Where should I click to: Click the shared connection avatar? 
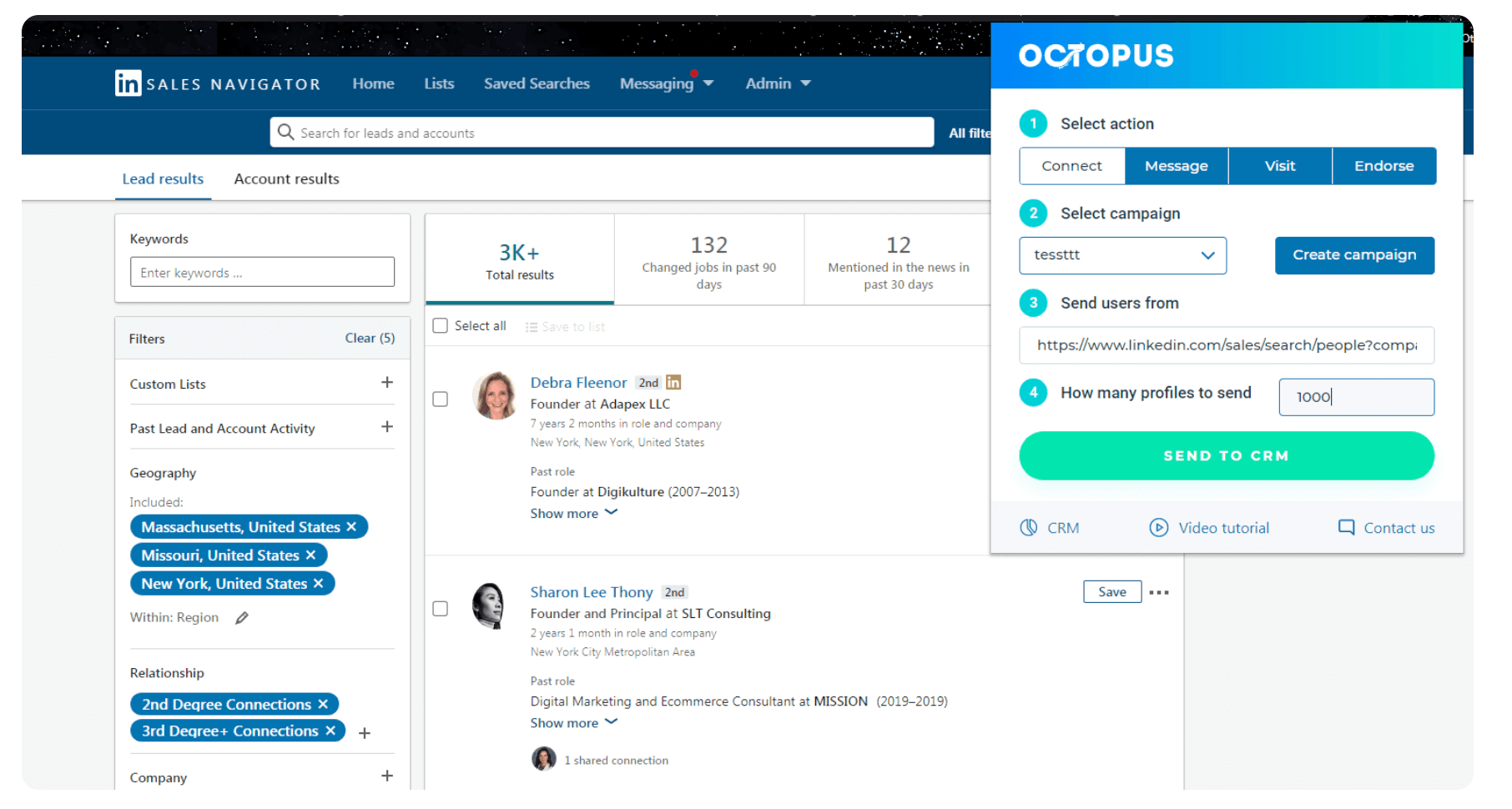[x=544, y=759]
